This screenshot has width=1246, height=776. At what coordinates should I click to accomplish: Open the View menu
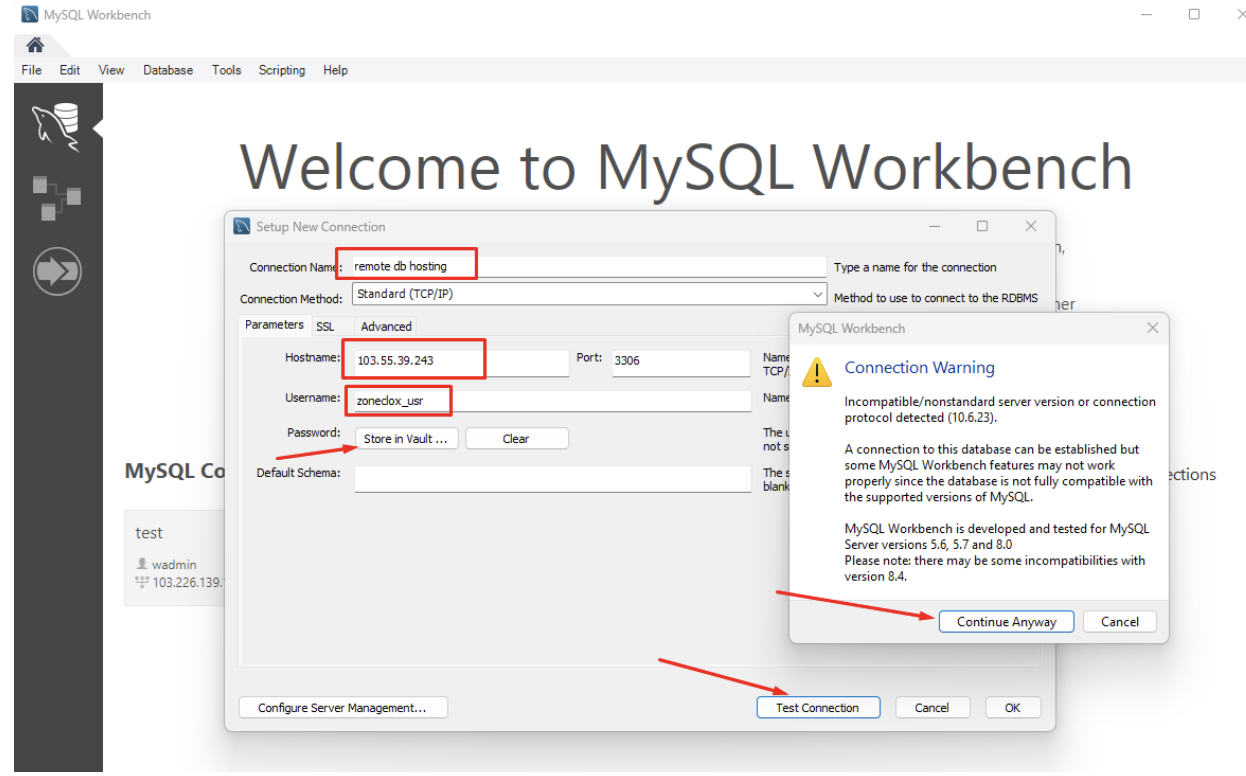pyautogui.click(x=111, y=70)
